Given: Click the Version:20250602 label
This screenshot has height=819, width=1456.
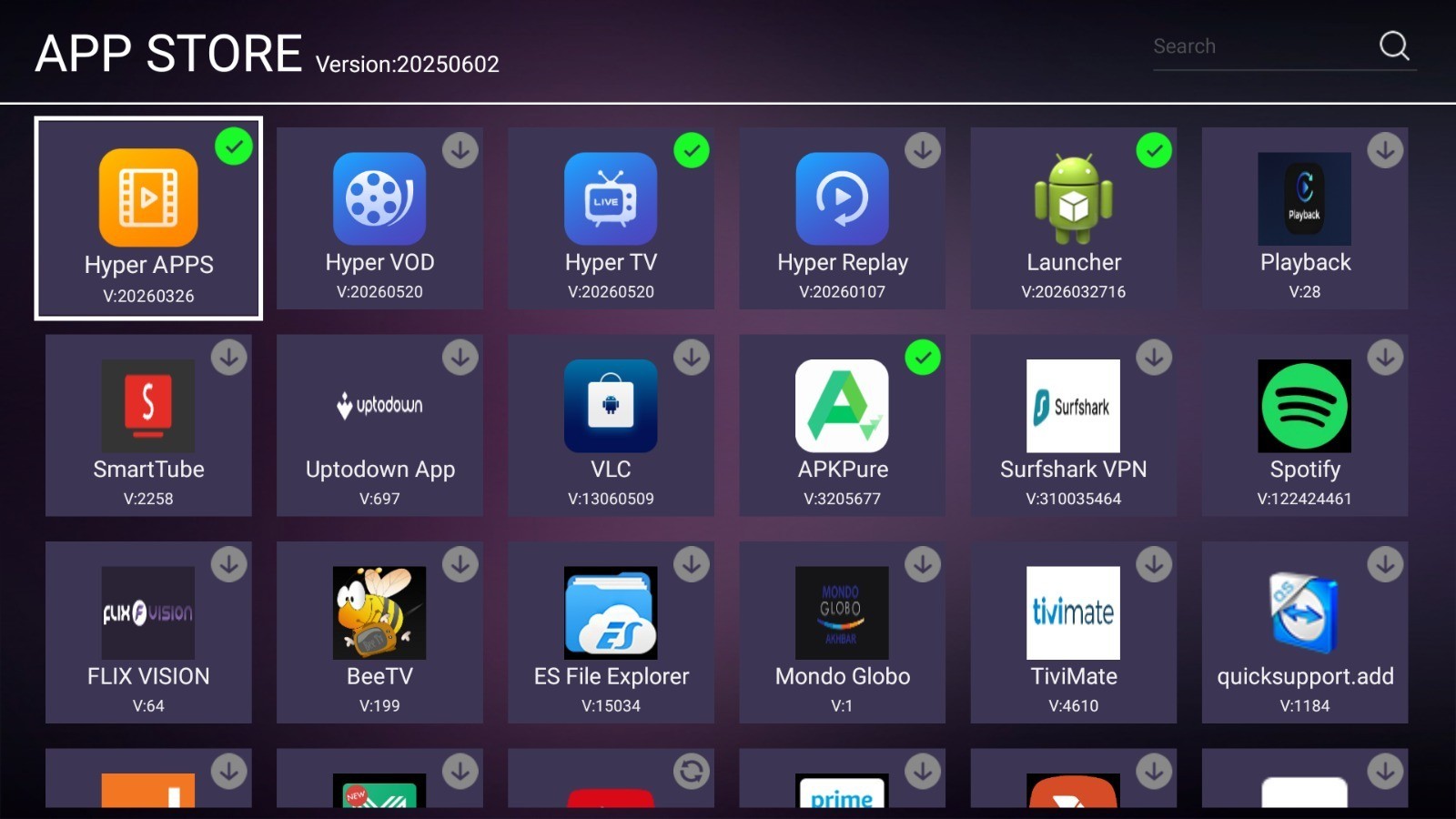Looking at the screenshot, I should tap(407, 65).
